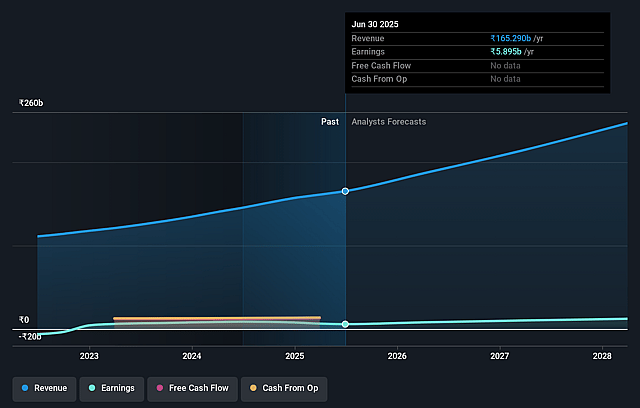The height and width of the screenshot is (408, 640).
Task: Toggle the Revenue legend button
Action: 44,388
